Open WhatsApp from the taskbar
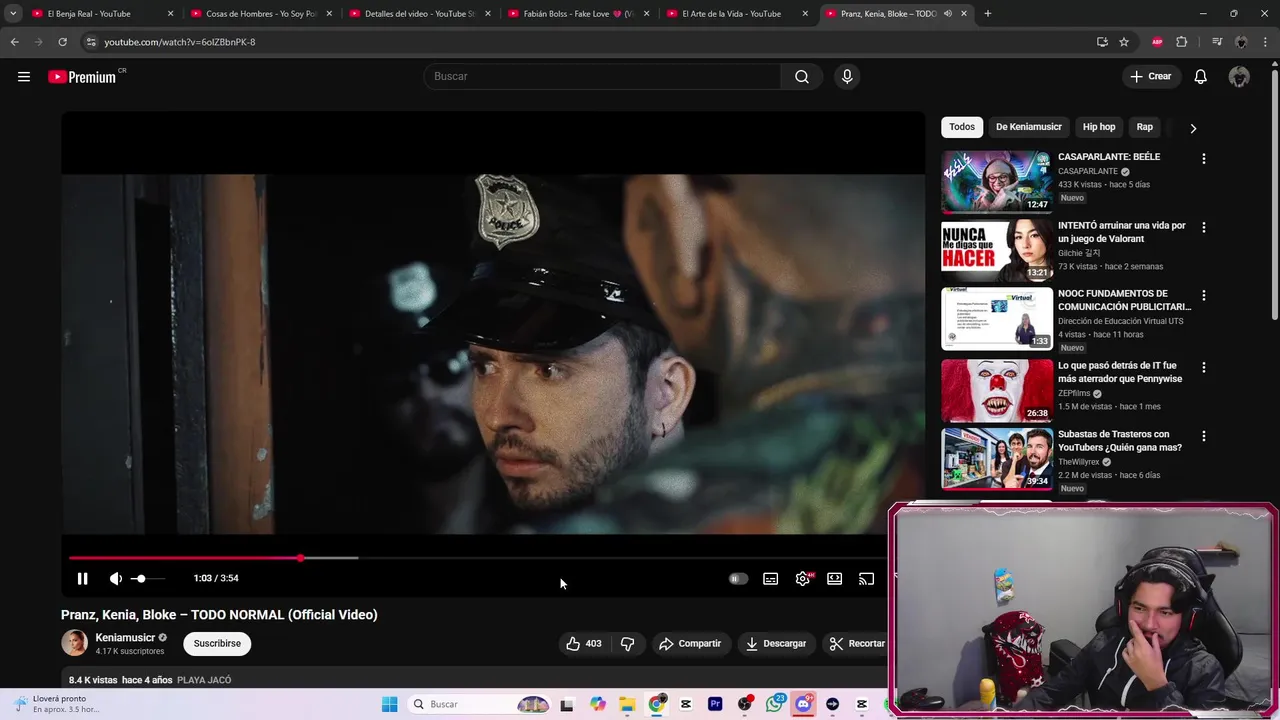 [774, 704]
